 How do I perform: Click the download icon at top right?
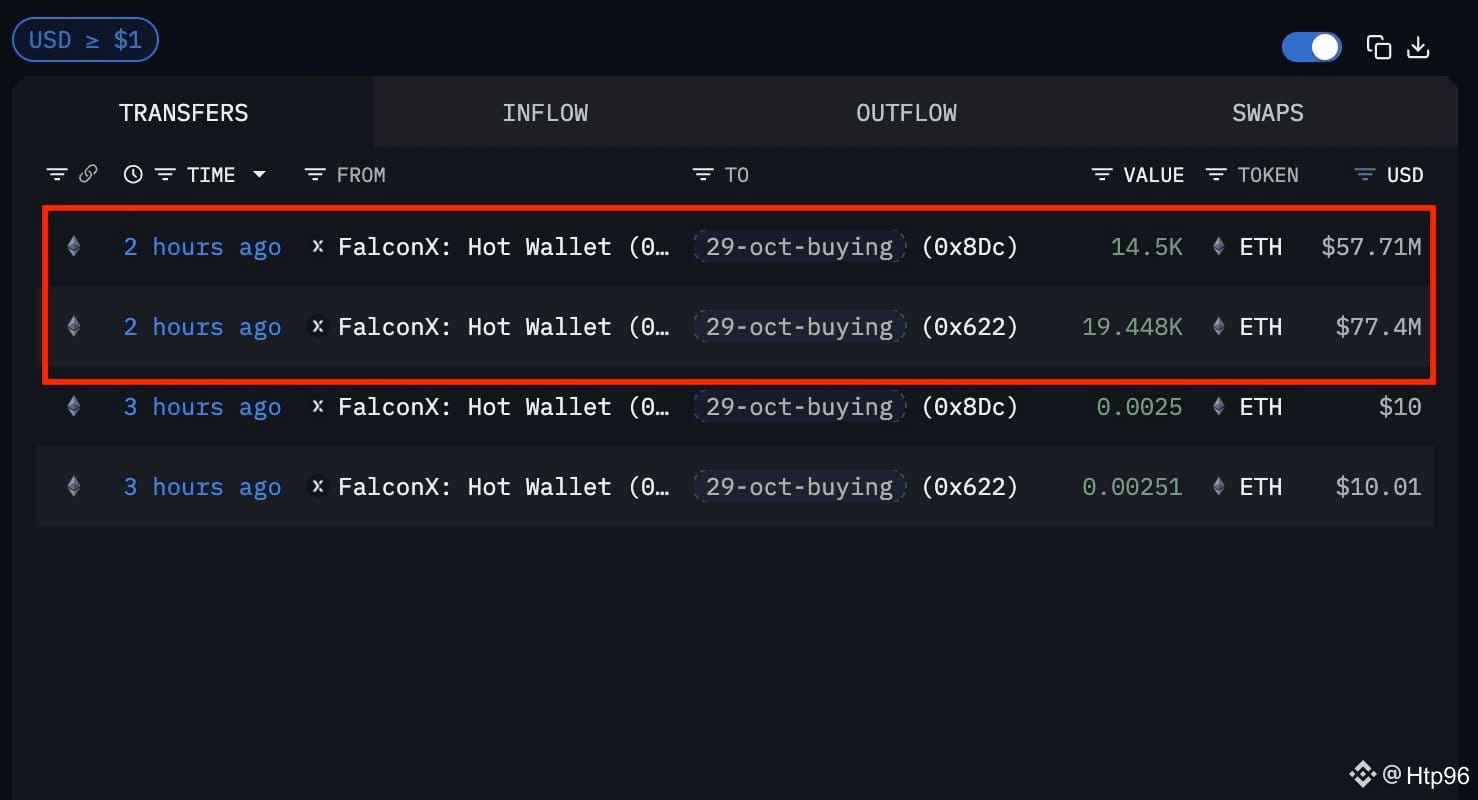point(1418,47)
